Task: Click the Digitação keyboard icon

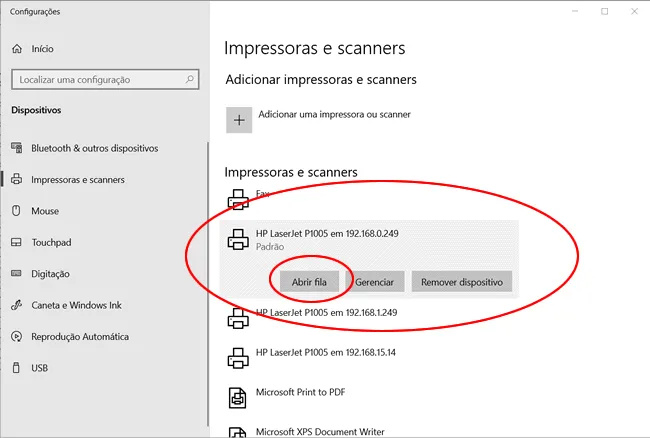Action: click(16, 273)
